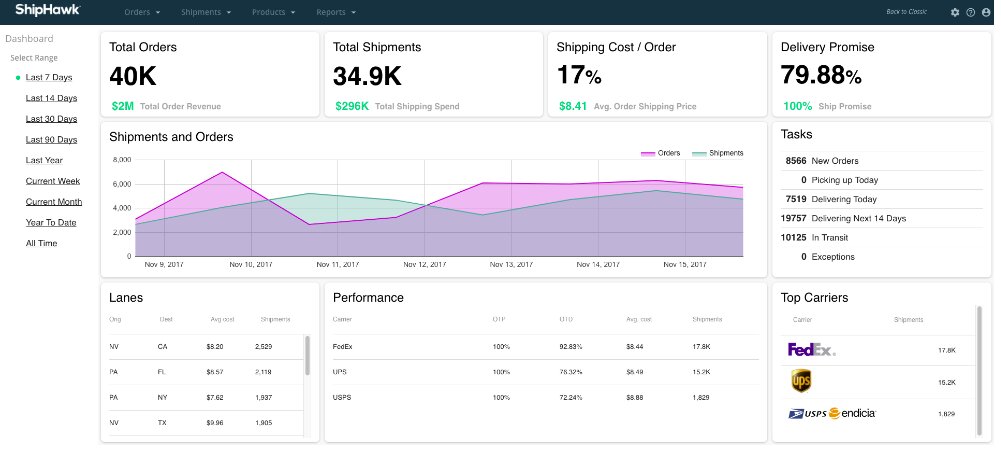Open the Products dropdown menu
The width and height of the screenshot is (1001, 453).
coord(274,12)
